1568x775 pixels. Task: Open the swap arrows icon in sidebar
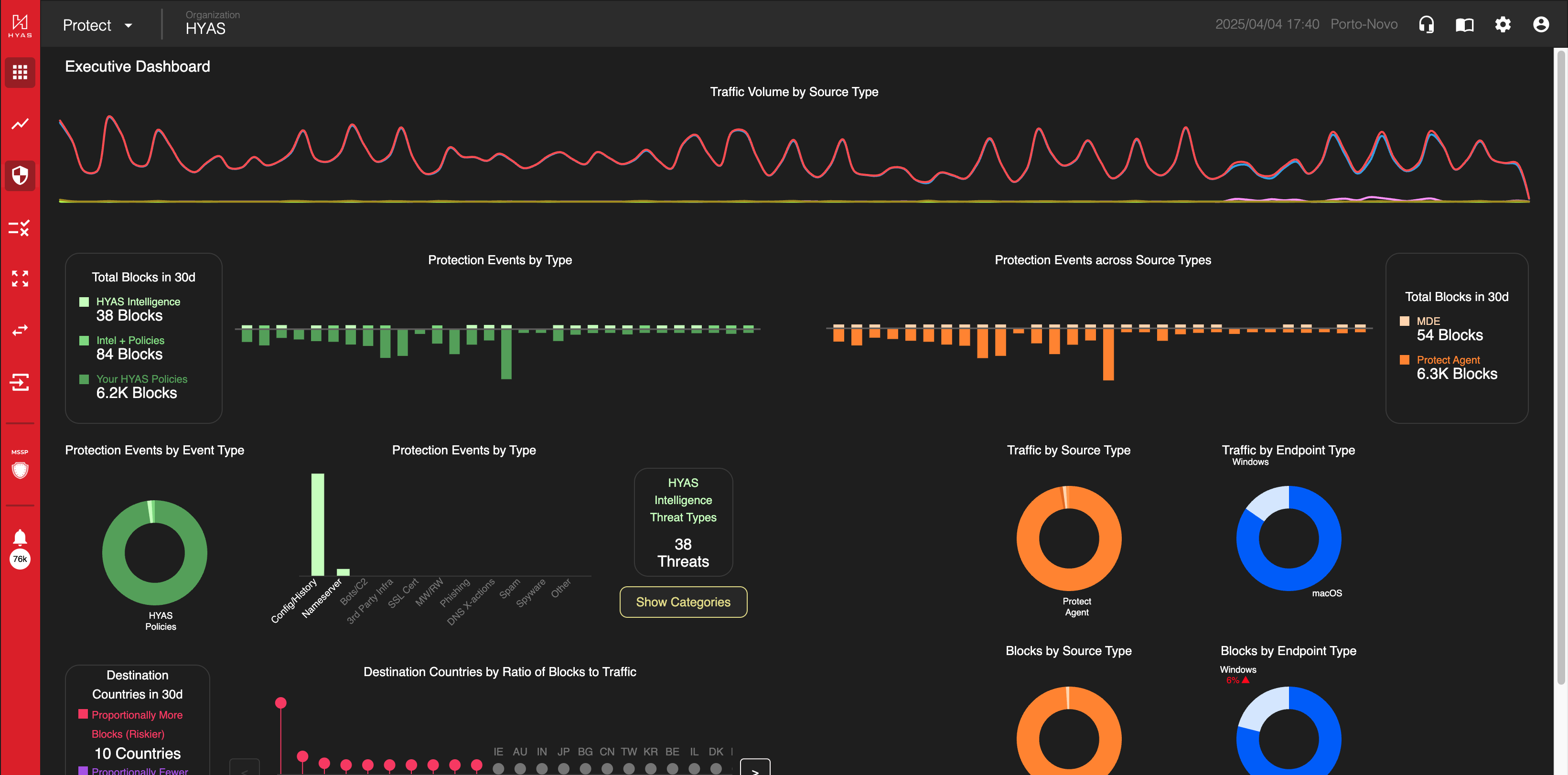tap(20, 330)
